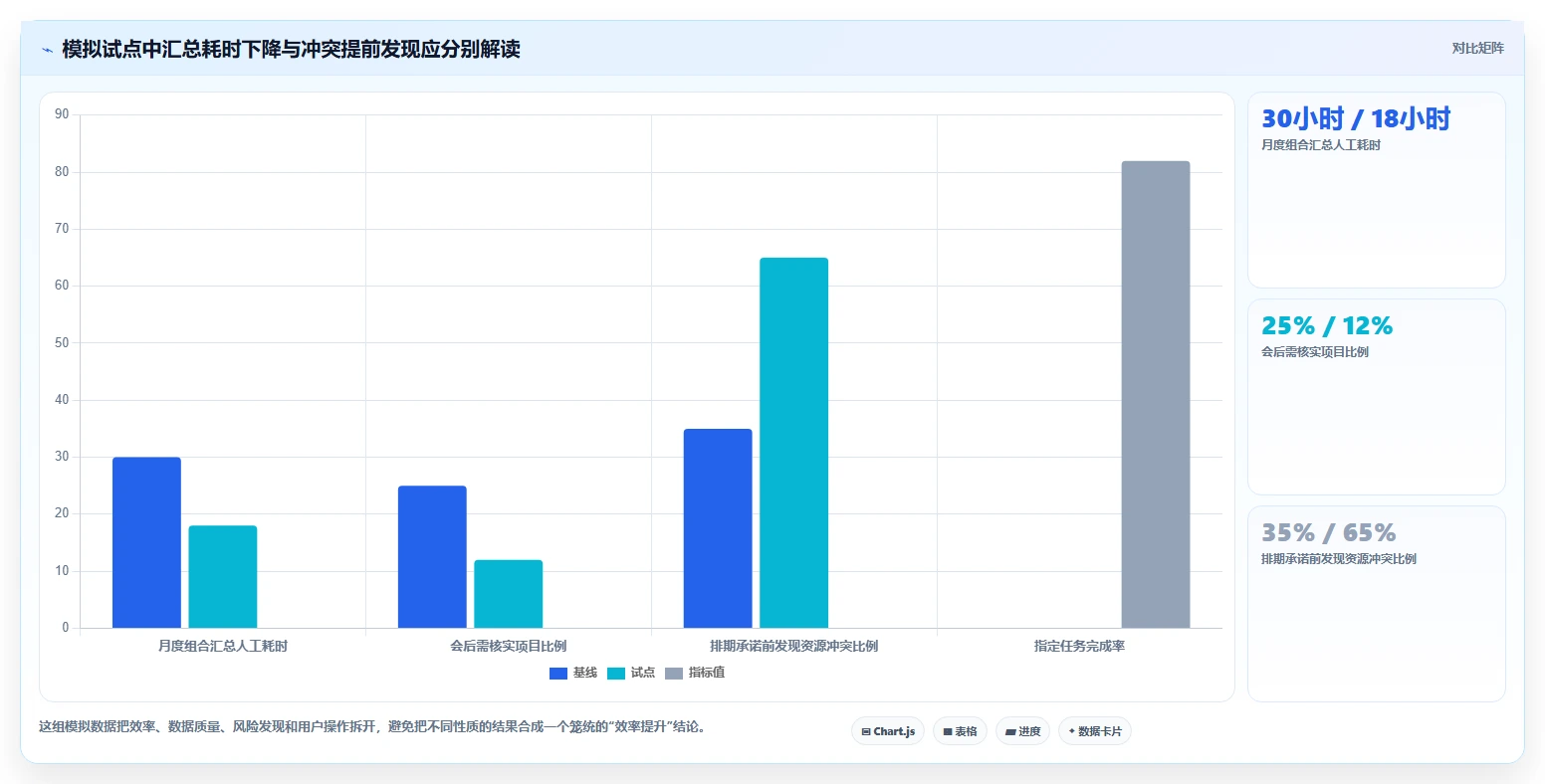Click the y-axis tick label 50
Image resolution: width=1545 pixels, height=784 pixels.
[x=62, y=343]
